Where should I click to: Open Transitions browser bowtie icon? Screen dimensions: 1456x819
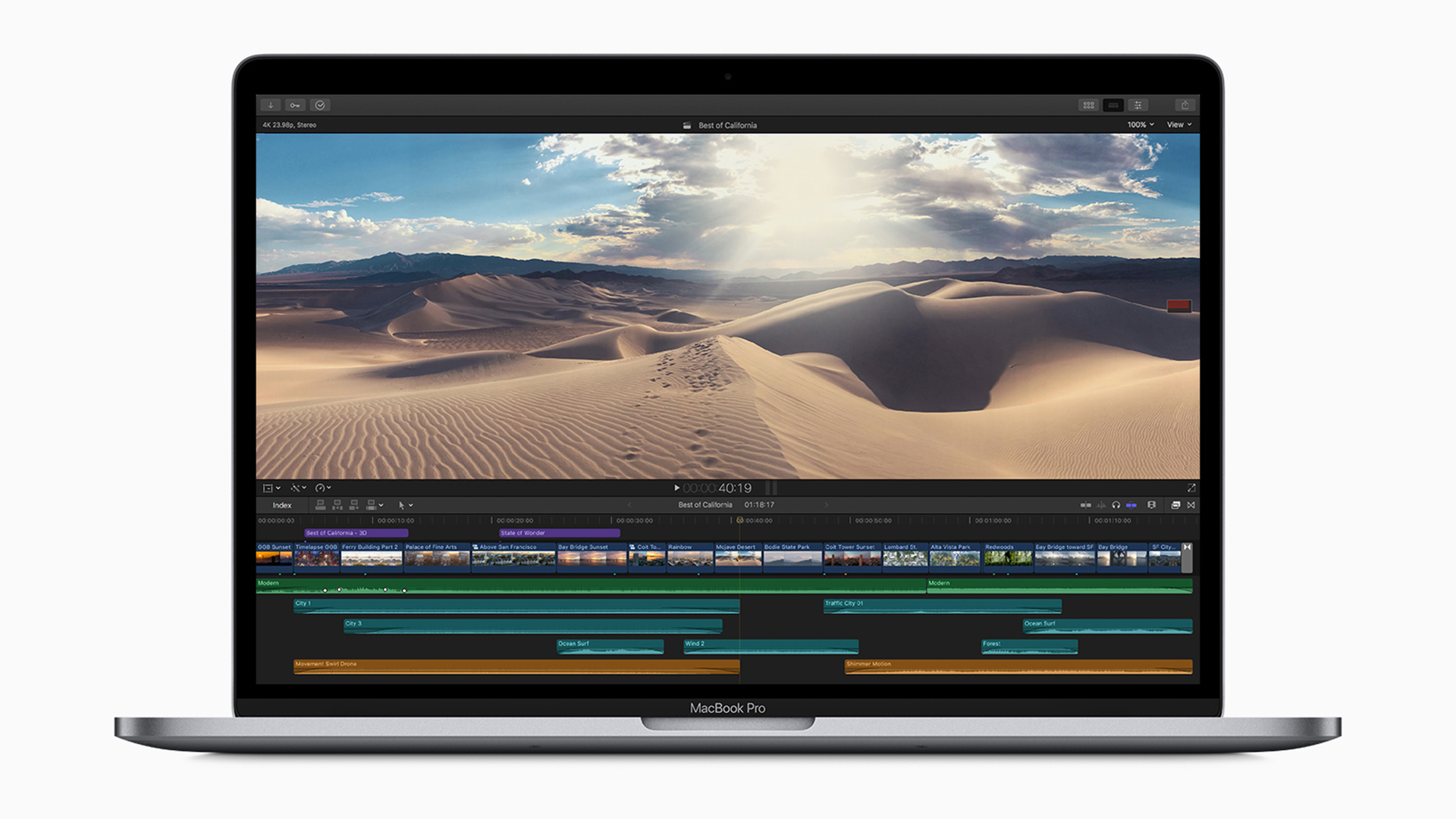coord(1191,505)
